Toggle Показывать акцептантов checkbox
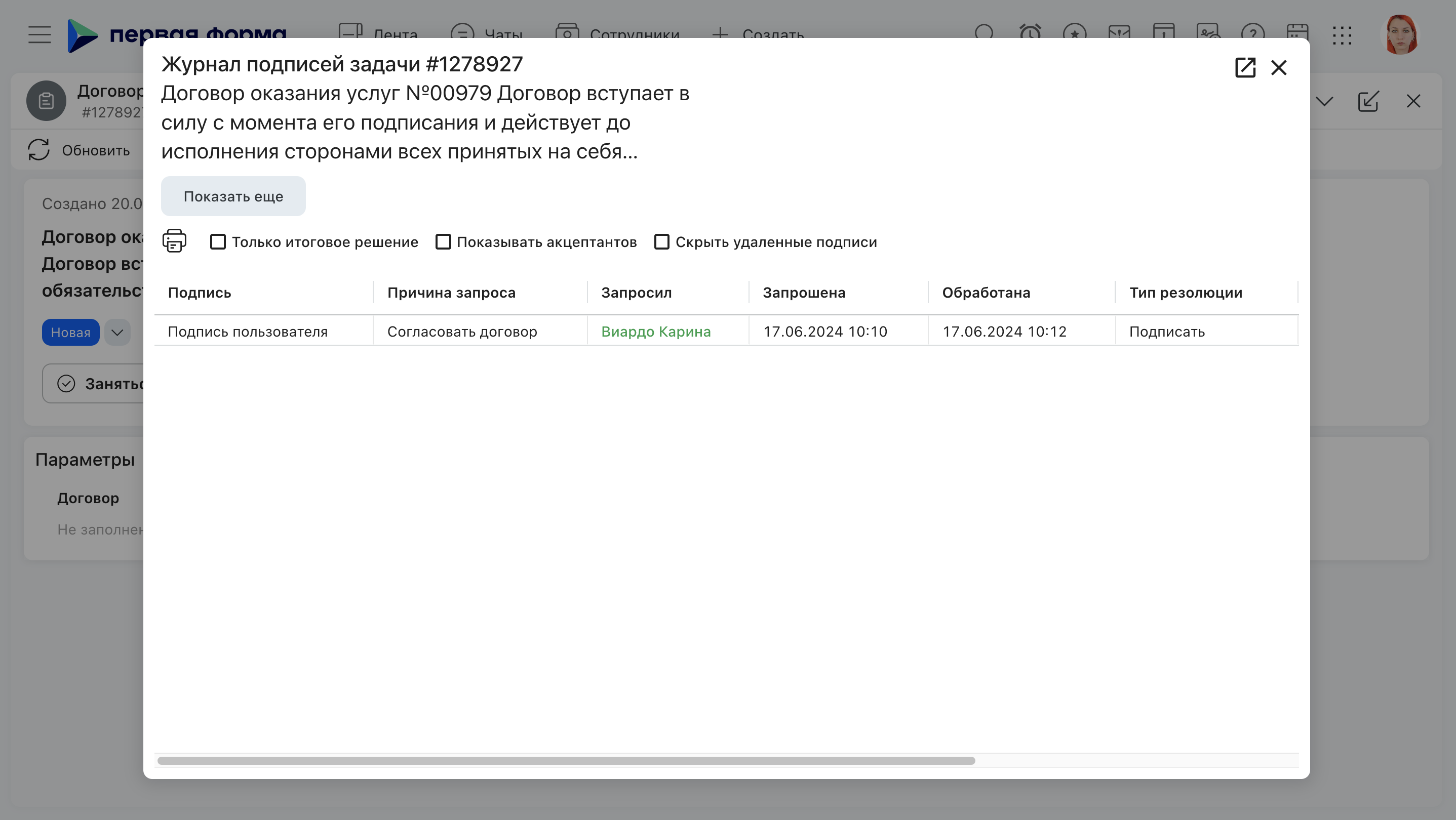This screenshot has height=820, width=1456. tap(443, 242)
